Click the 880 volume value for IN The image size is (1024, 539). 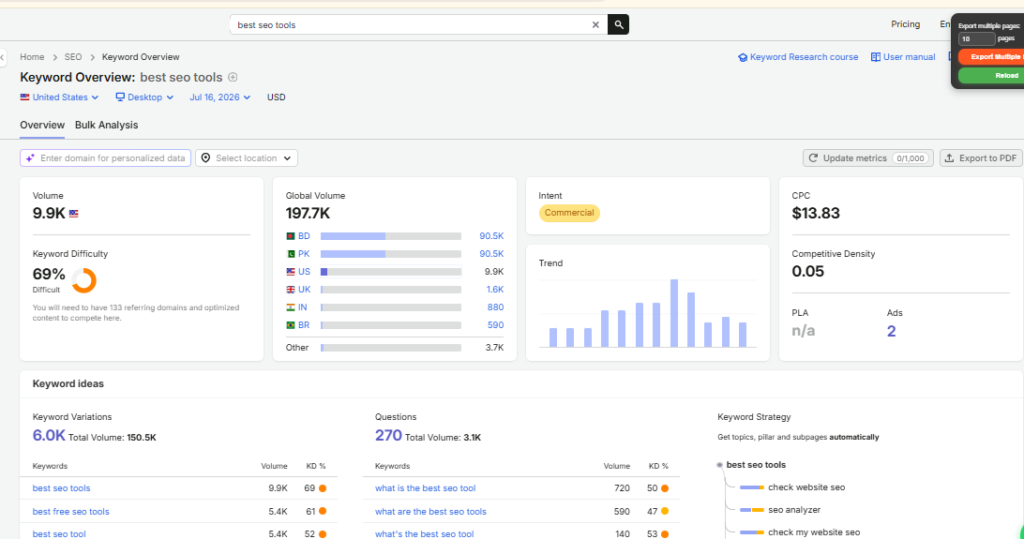pos(496,307)
